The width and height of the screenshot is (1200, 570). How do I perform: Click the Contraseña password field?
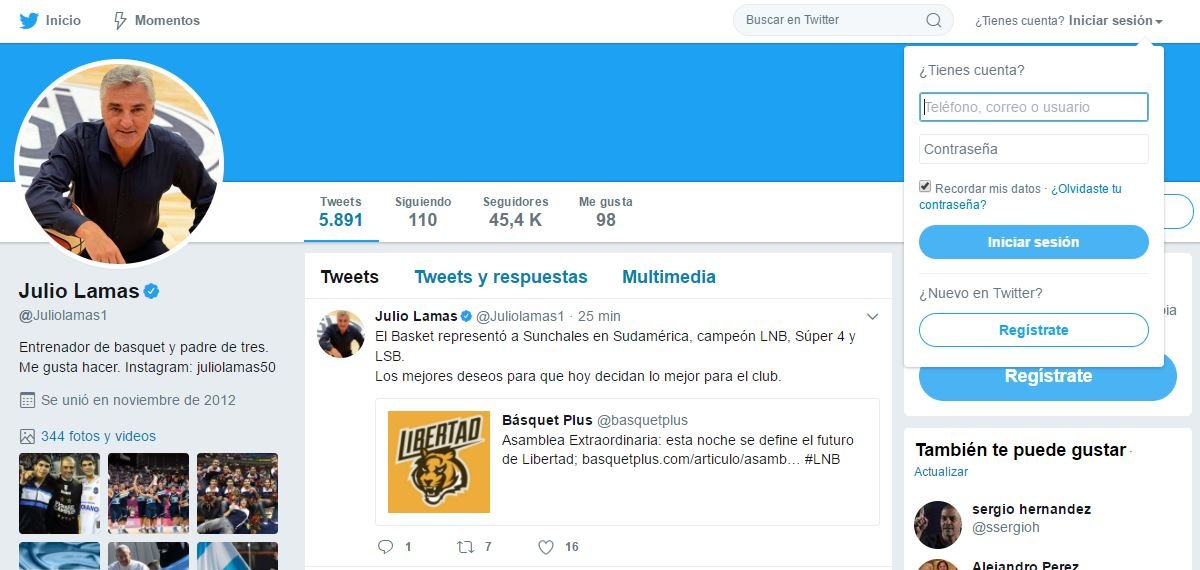coord(1034,149)
